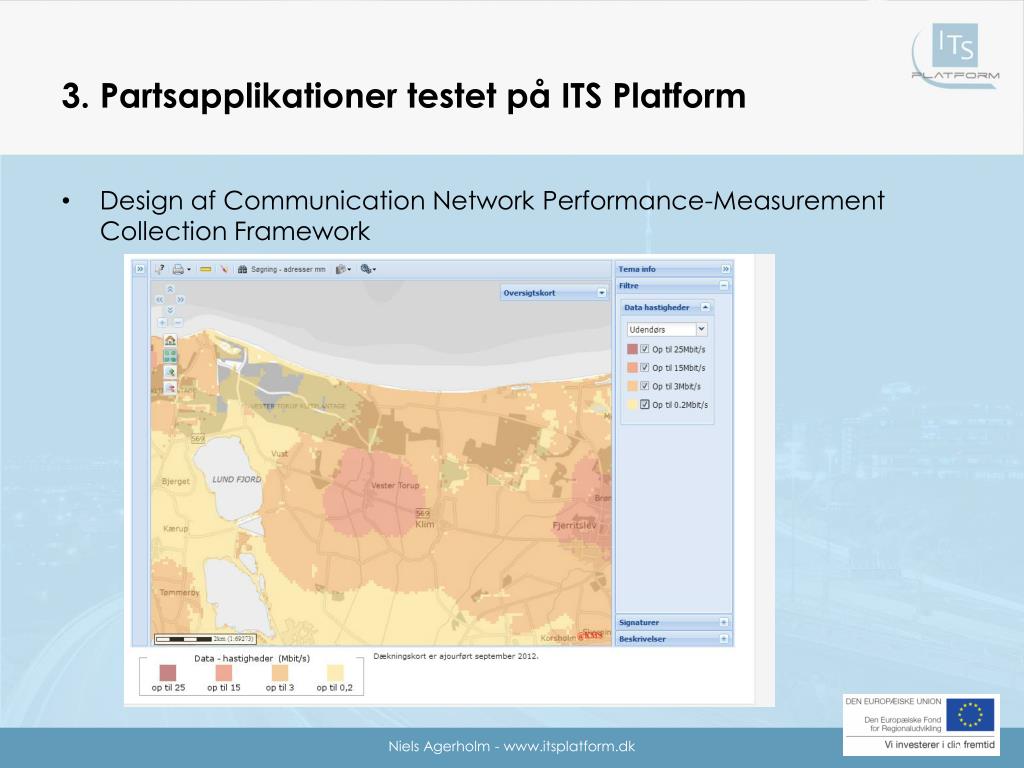This screenshot has height=768, width=1024.
Task: Click the zoom-to-selection map tool icon
Action: point(170,372)
